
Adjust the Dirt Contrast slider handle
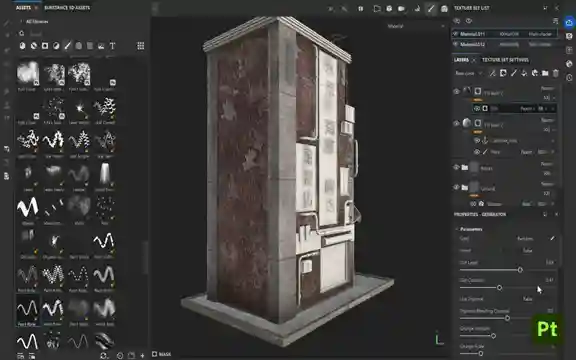pyautogui.click(x=499, y=288)
